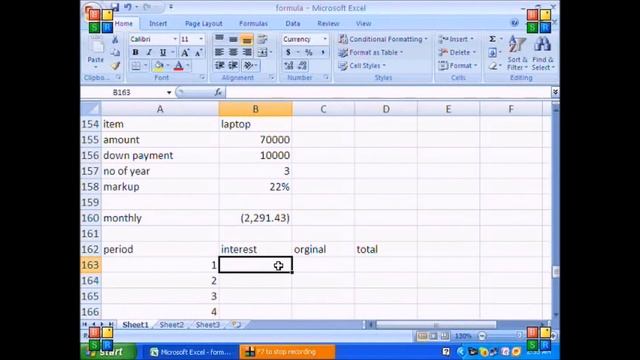Click the Middle Align icon
Viewport: 640px width, 360px height.
[233, 39]
